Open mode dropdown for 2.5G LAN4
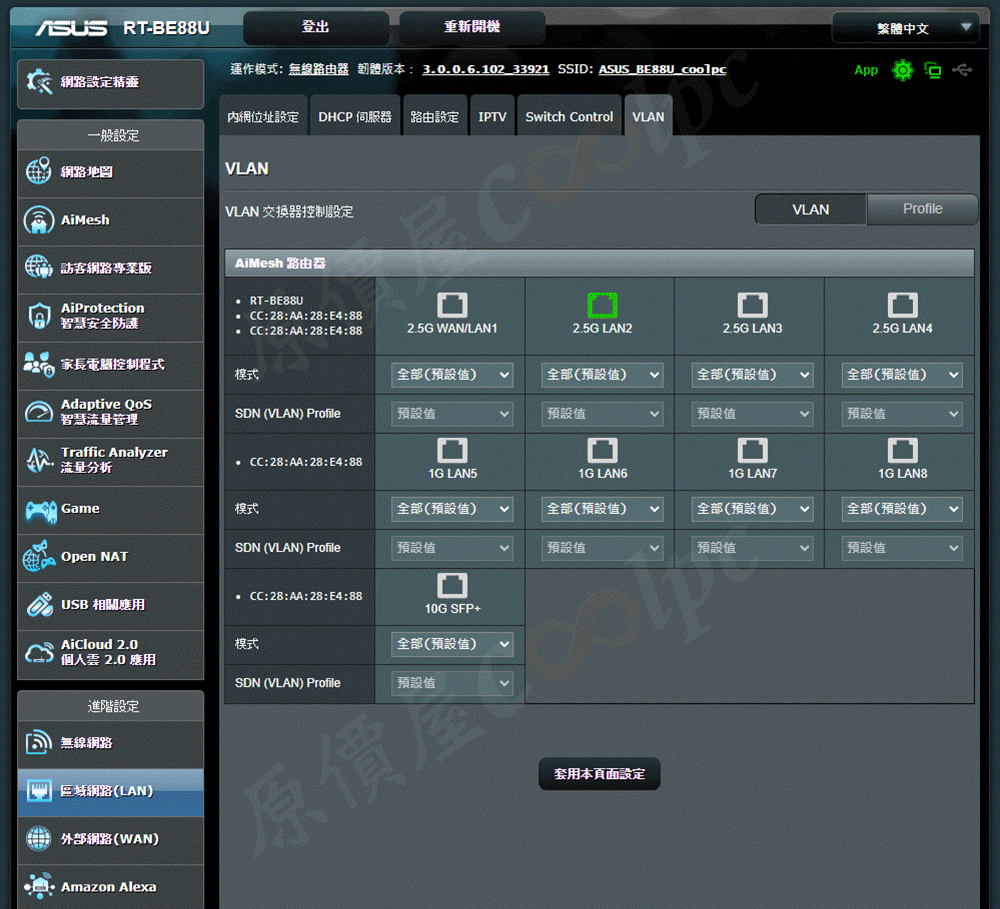Viewport: 1000px width, 909px height. click(902, 374)
